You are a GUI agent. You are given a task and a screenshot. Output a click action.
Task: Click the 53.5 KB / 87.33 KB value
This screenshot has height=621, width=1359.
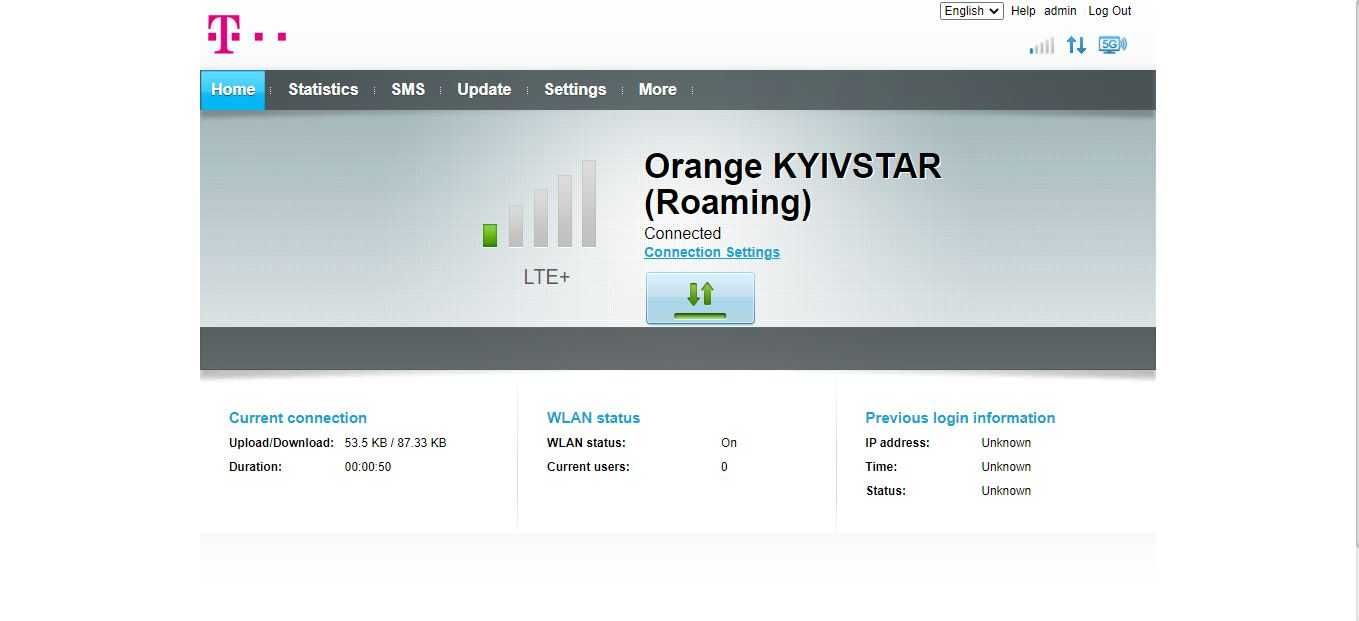[x=396, y=443]
